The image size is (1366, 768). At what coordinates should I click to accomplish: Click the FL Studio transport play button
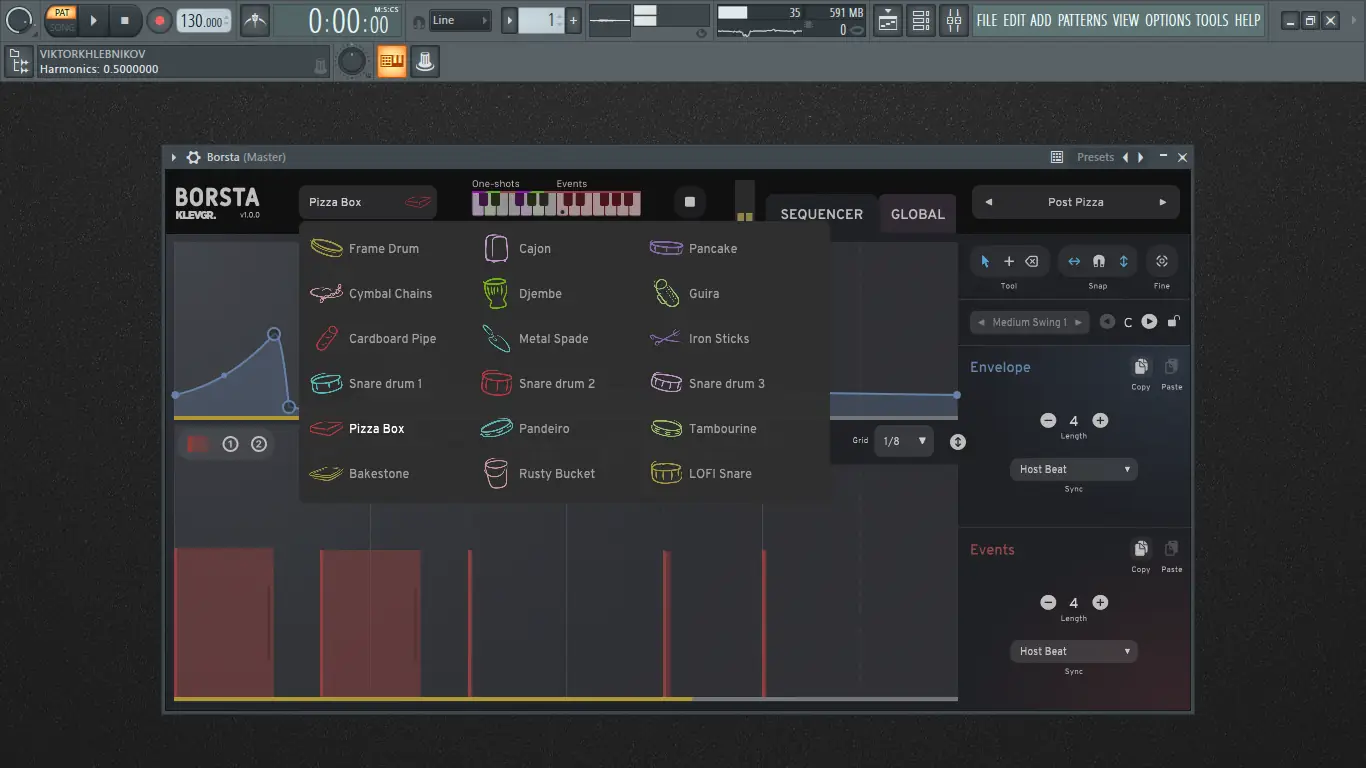[93, 20]
